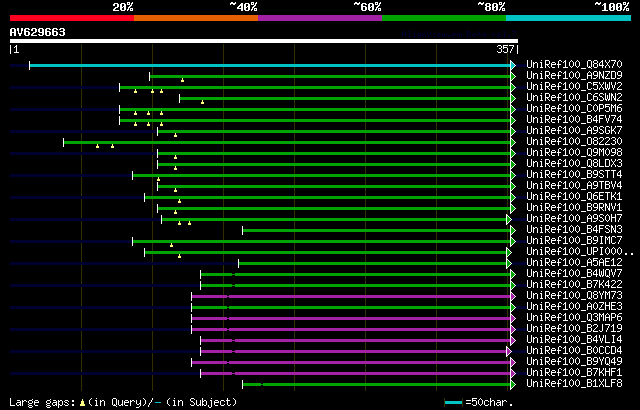Click the cyan =50char scale bar
Viewport: 640px width, 410px height.
453,403
